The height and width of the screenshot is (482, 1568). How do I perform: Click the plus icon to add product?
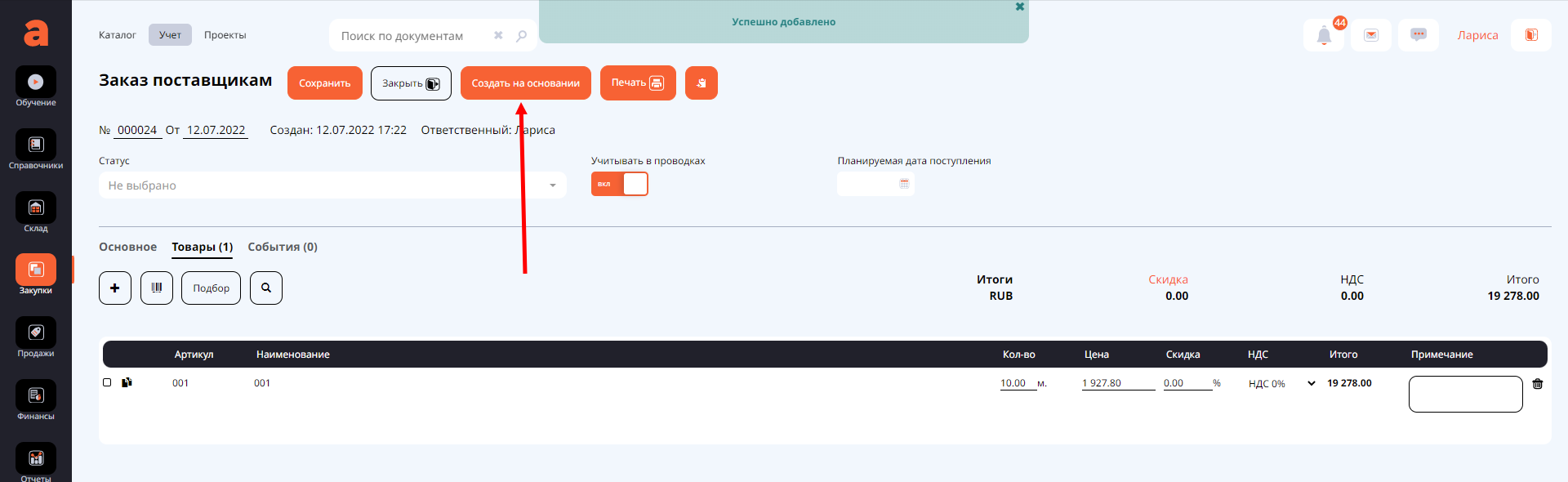[115, 288]
